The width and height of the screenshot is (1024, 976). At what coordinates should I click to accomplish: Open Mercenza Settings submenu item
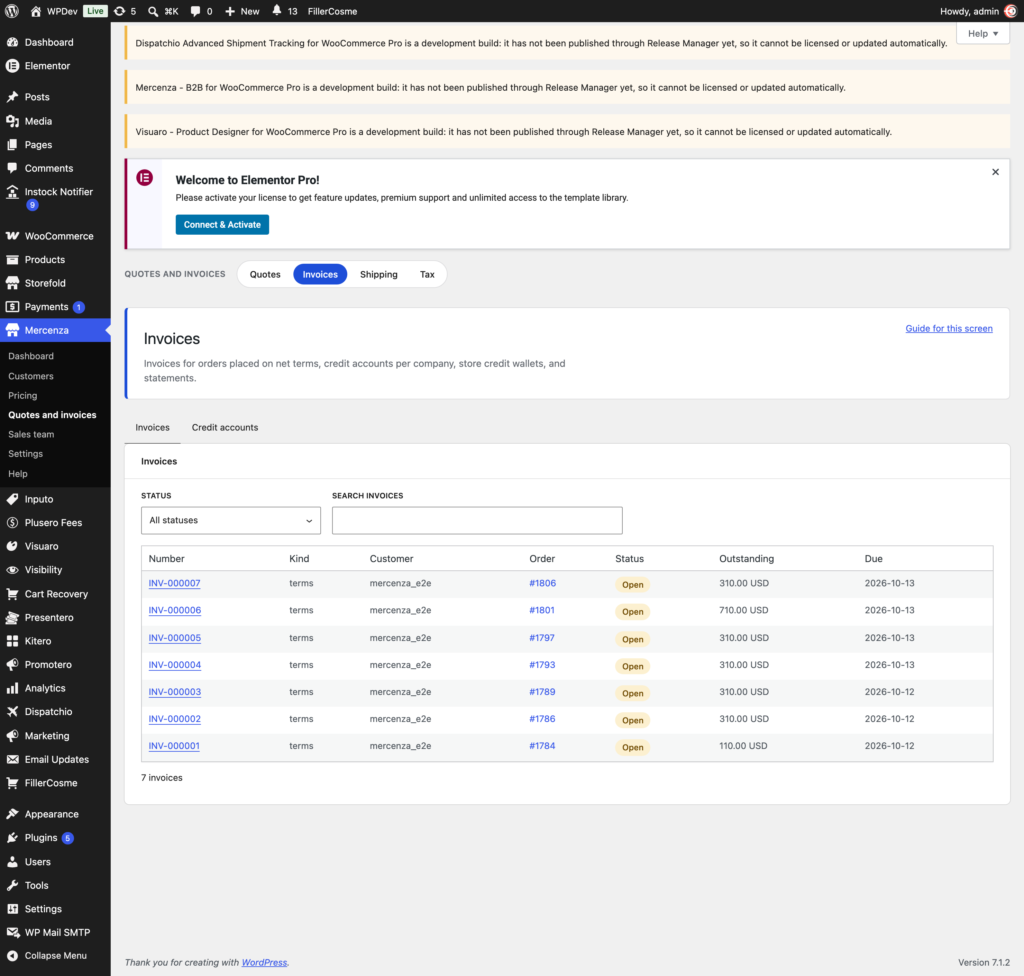(25, 454)
